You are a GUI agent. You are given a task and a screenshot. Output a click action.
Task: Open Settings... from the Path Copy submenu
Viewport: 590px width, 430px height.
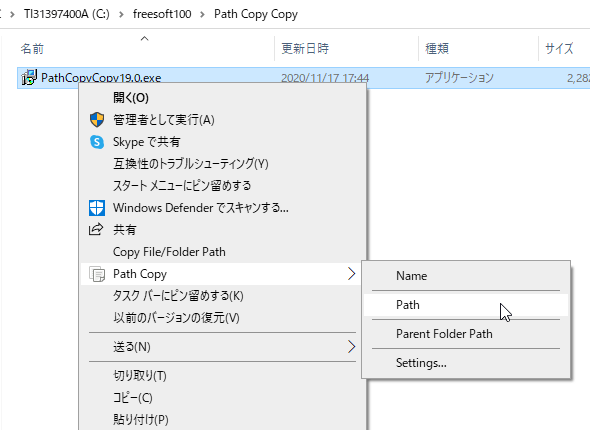[x=466, y=363]
